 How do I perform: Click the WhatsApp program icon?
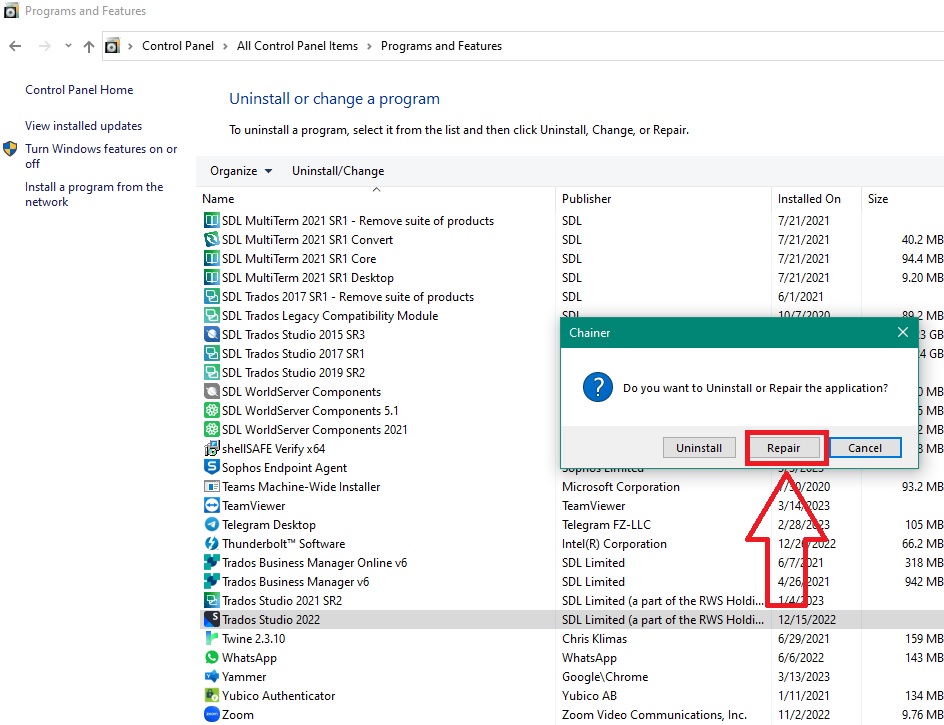(x=211, y=658)
